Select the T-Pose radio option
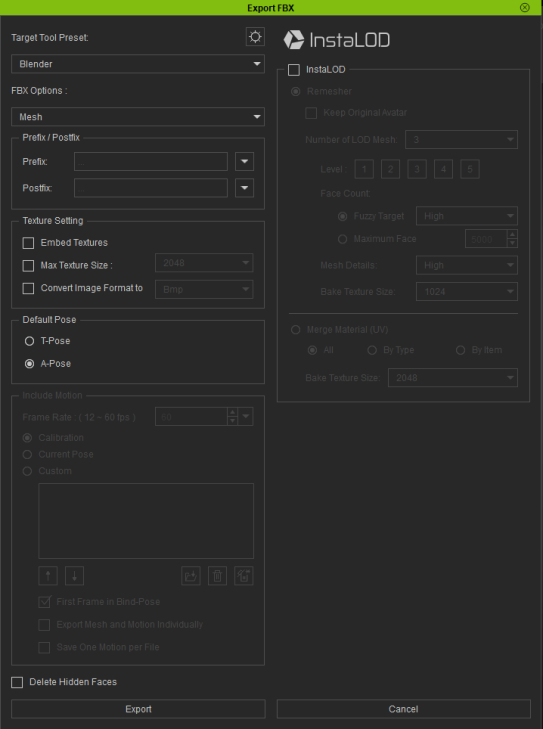 point(29,341)
